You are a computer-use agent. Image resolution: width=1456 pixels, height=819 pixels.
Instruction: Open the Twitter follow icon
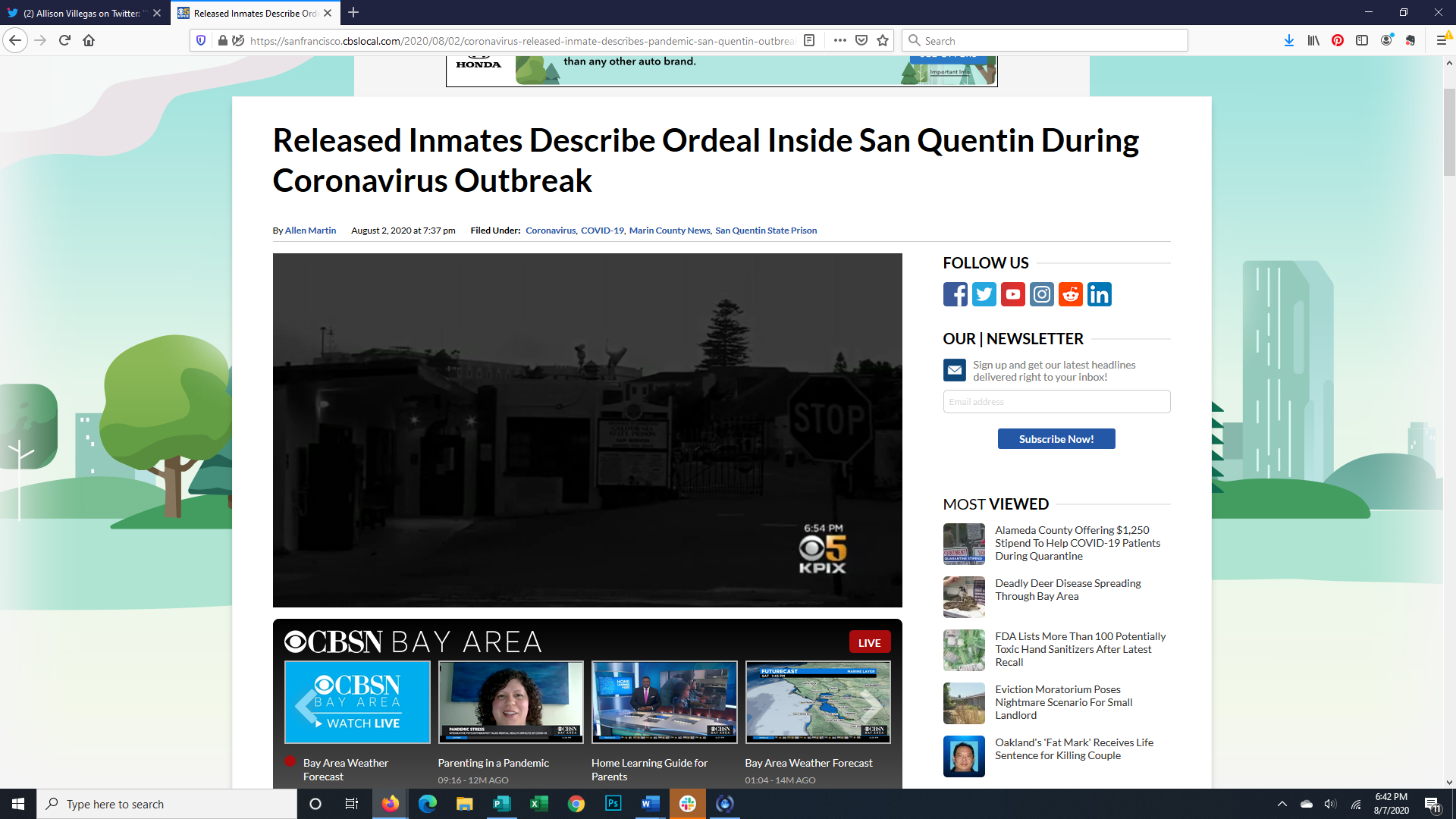click(x=984, y=294)
